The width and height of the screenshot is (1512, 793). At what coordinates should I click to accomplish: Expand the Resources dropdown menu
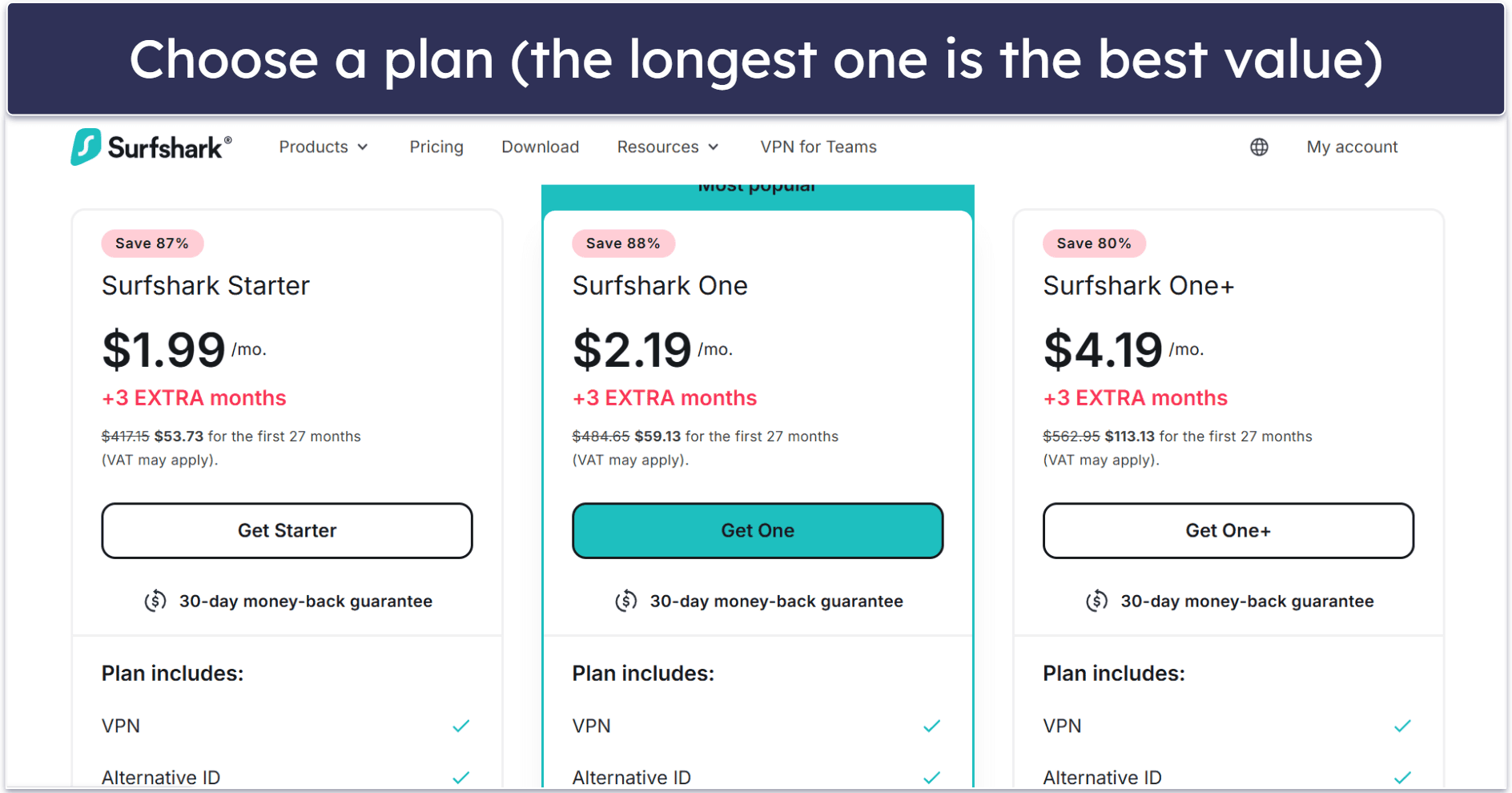pos(668,147)
